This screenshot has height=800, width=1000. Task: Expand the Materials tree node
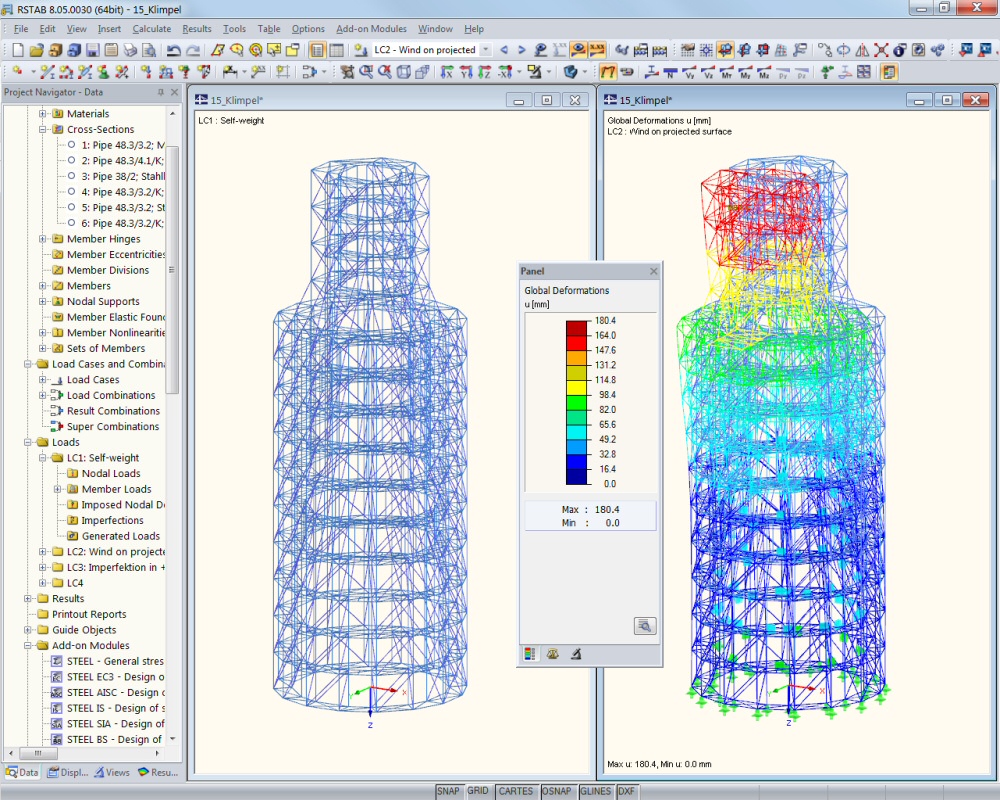point(43,114)
